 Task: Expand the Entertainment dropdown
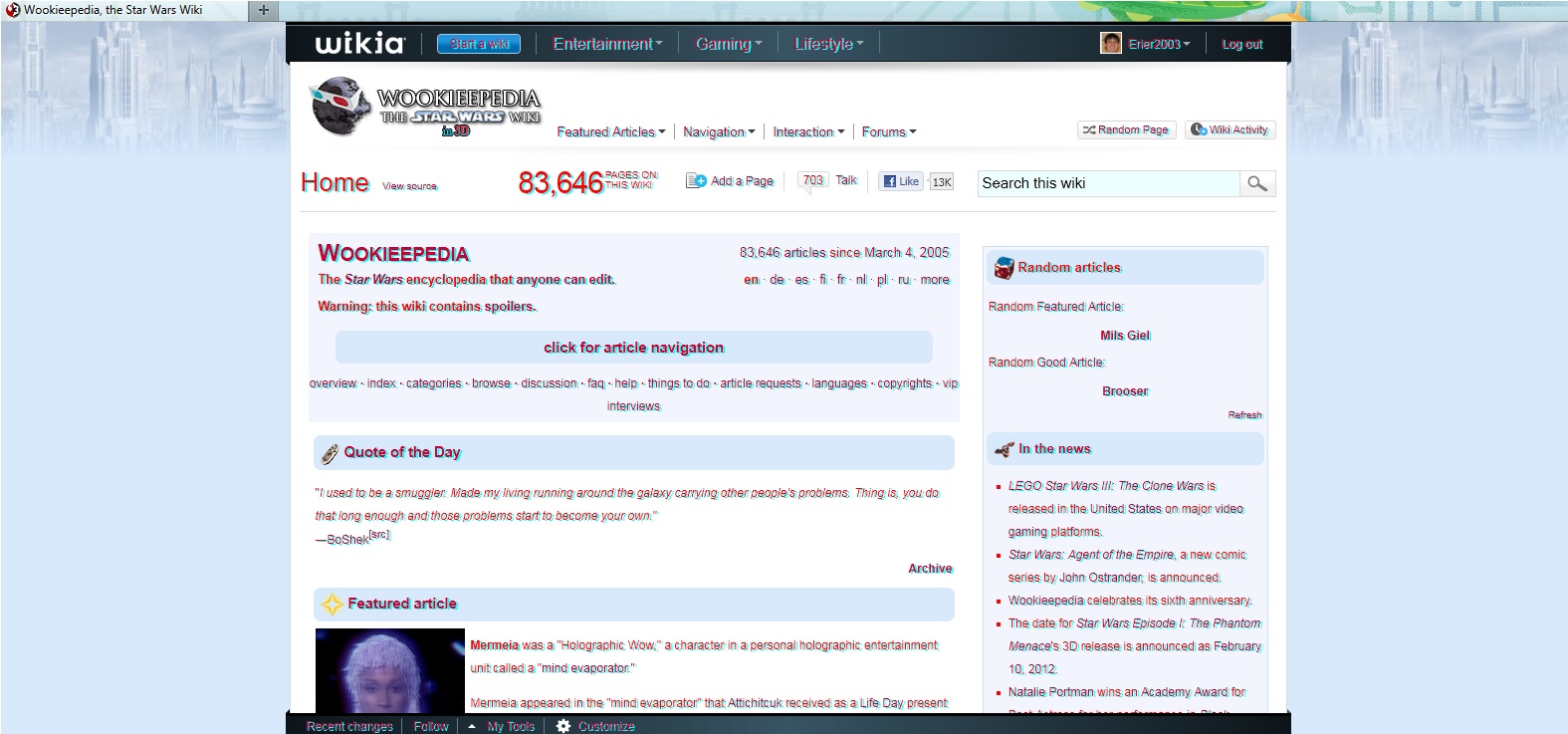607,44
